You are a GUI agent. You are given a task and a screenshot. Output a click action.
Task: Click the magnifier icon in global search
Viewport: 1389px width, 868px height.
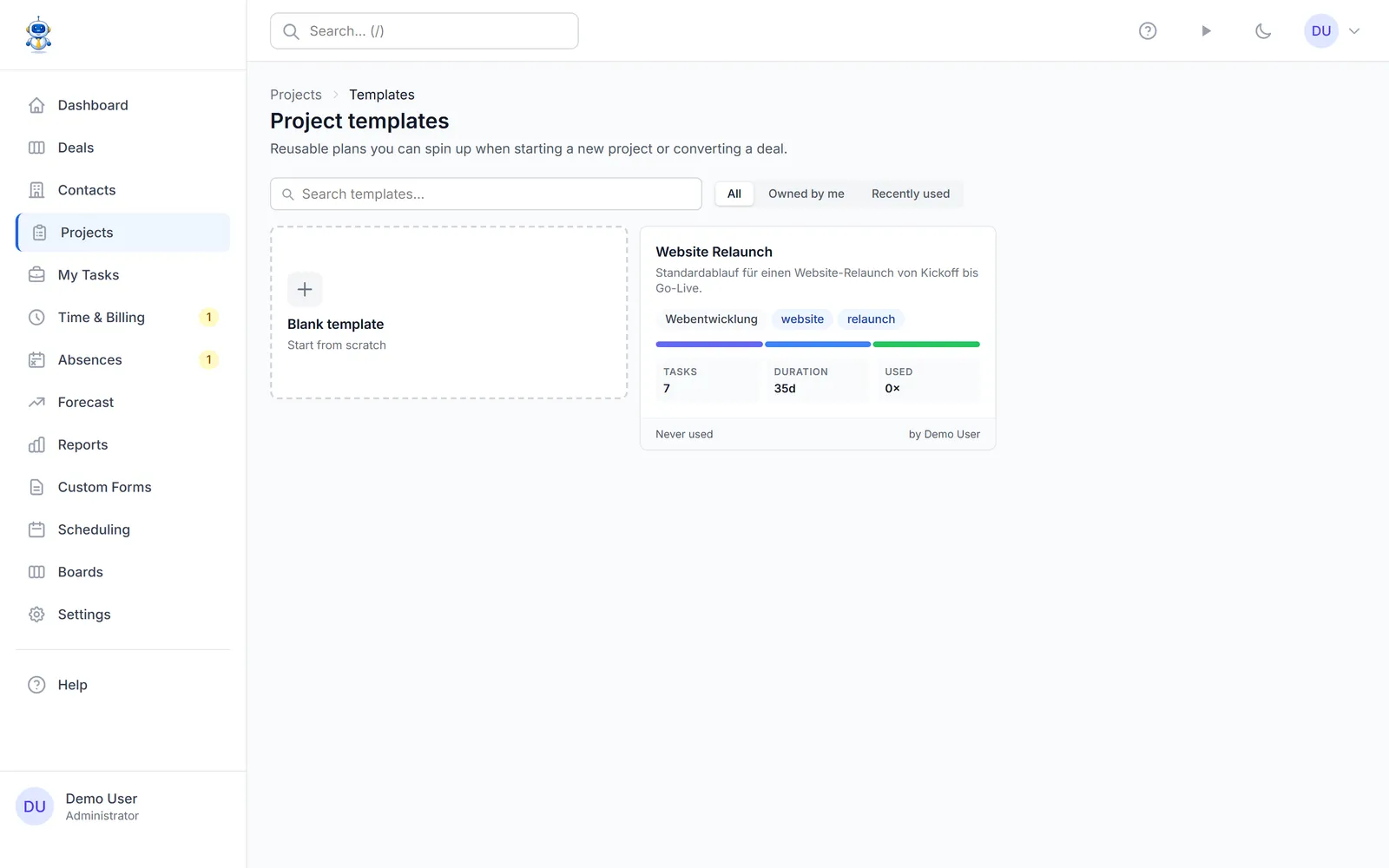click(x=292, y=31)
